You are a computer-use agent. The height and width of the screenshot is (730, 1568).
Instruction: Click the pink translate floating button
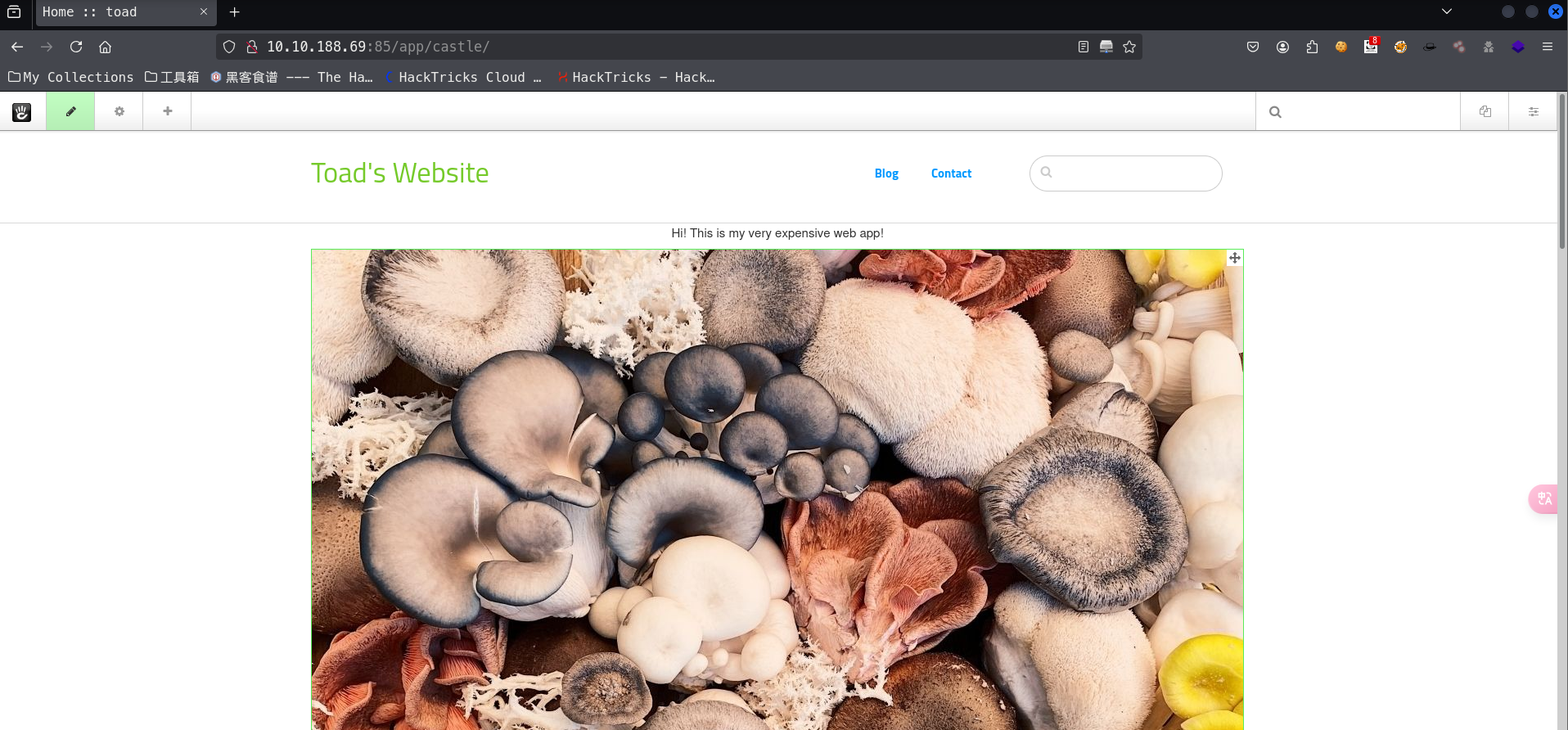1543,498
